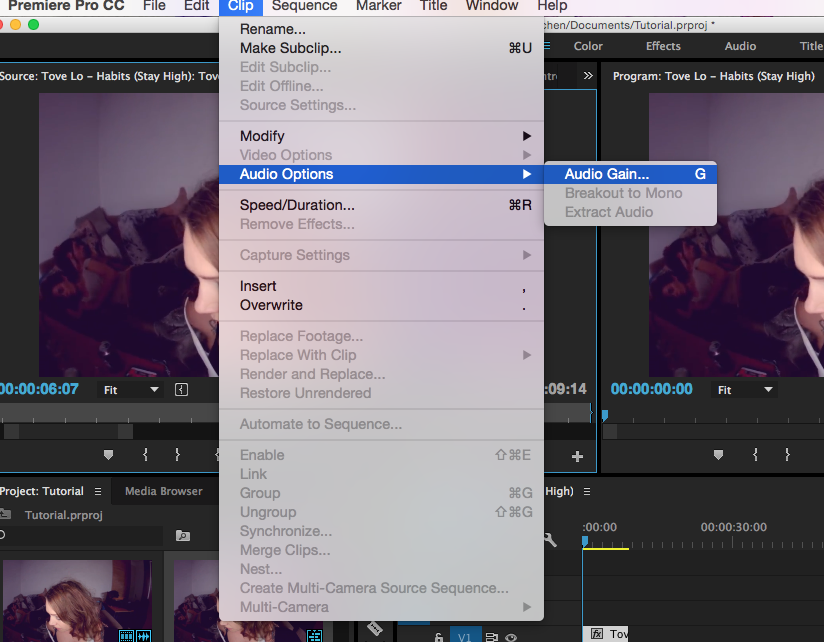The height and width of the screenshot is (642, 824).
Task: Open the Source monitor Fit zoom dropdown
Action: (x=131, y=390)
